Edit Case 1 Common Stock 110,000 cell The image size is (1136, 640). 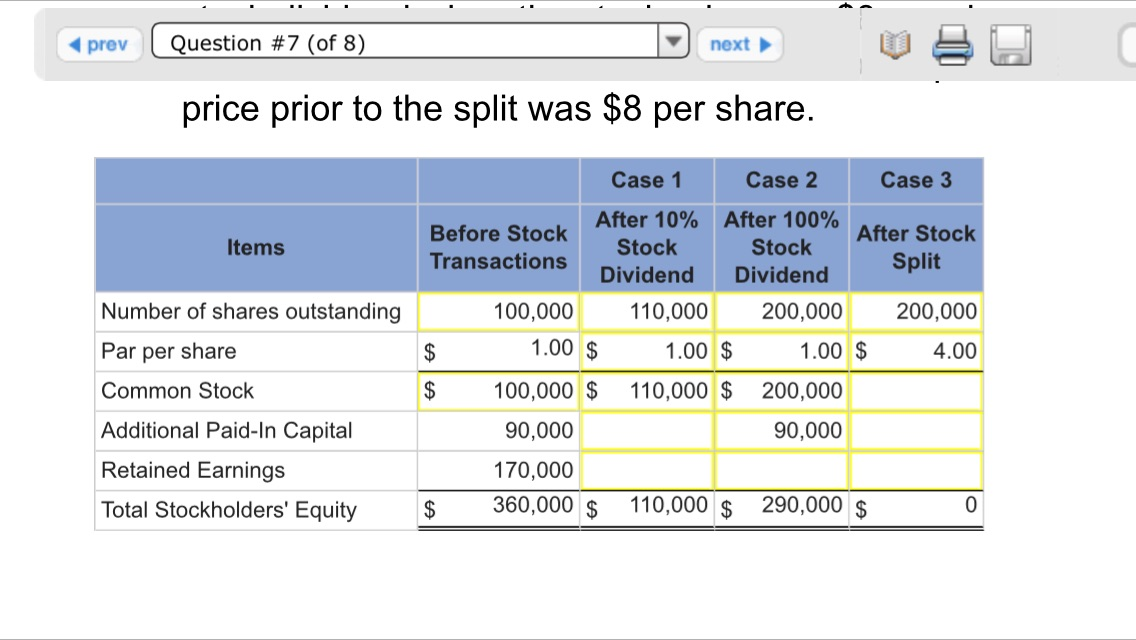click(x=647, y=391)
